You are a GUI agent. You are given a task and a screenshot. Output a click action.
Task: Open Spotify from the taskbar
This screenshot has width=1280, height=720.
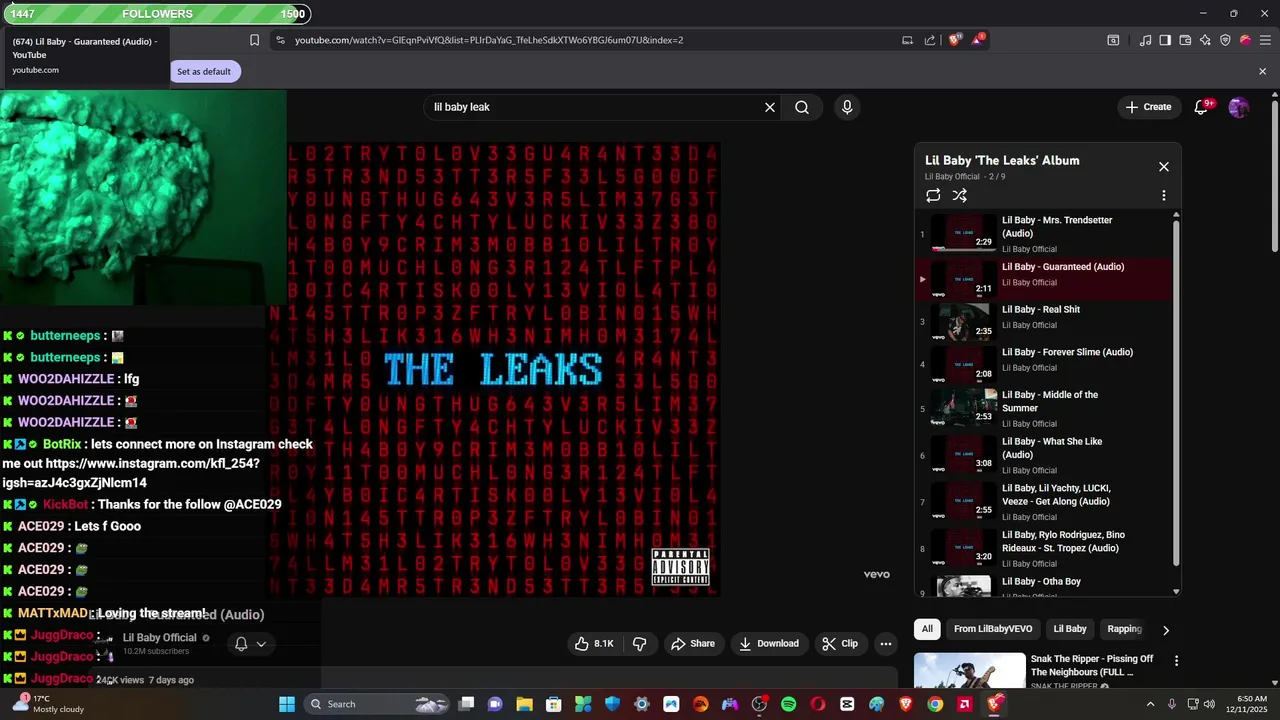tap(789, 704)
